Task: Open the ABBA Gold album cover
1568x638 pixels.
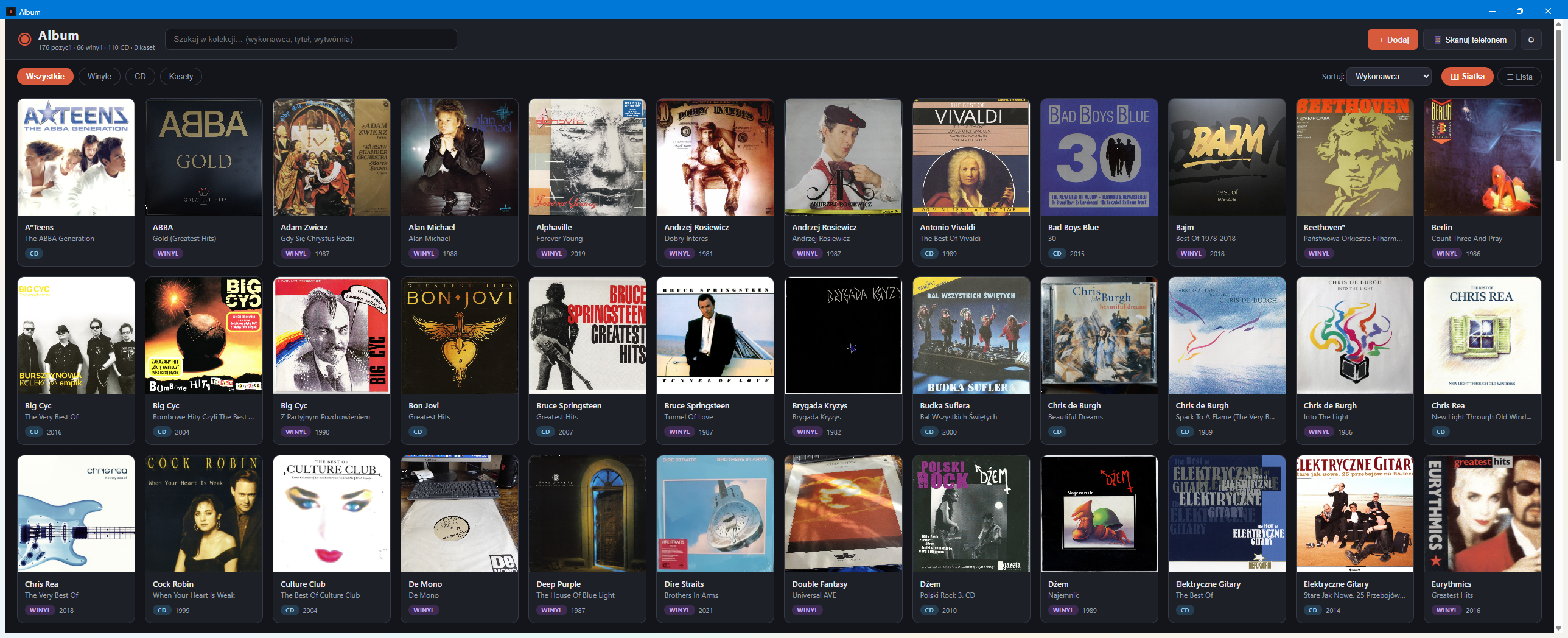Action: [x=204, y=157]
